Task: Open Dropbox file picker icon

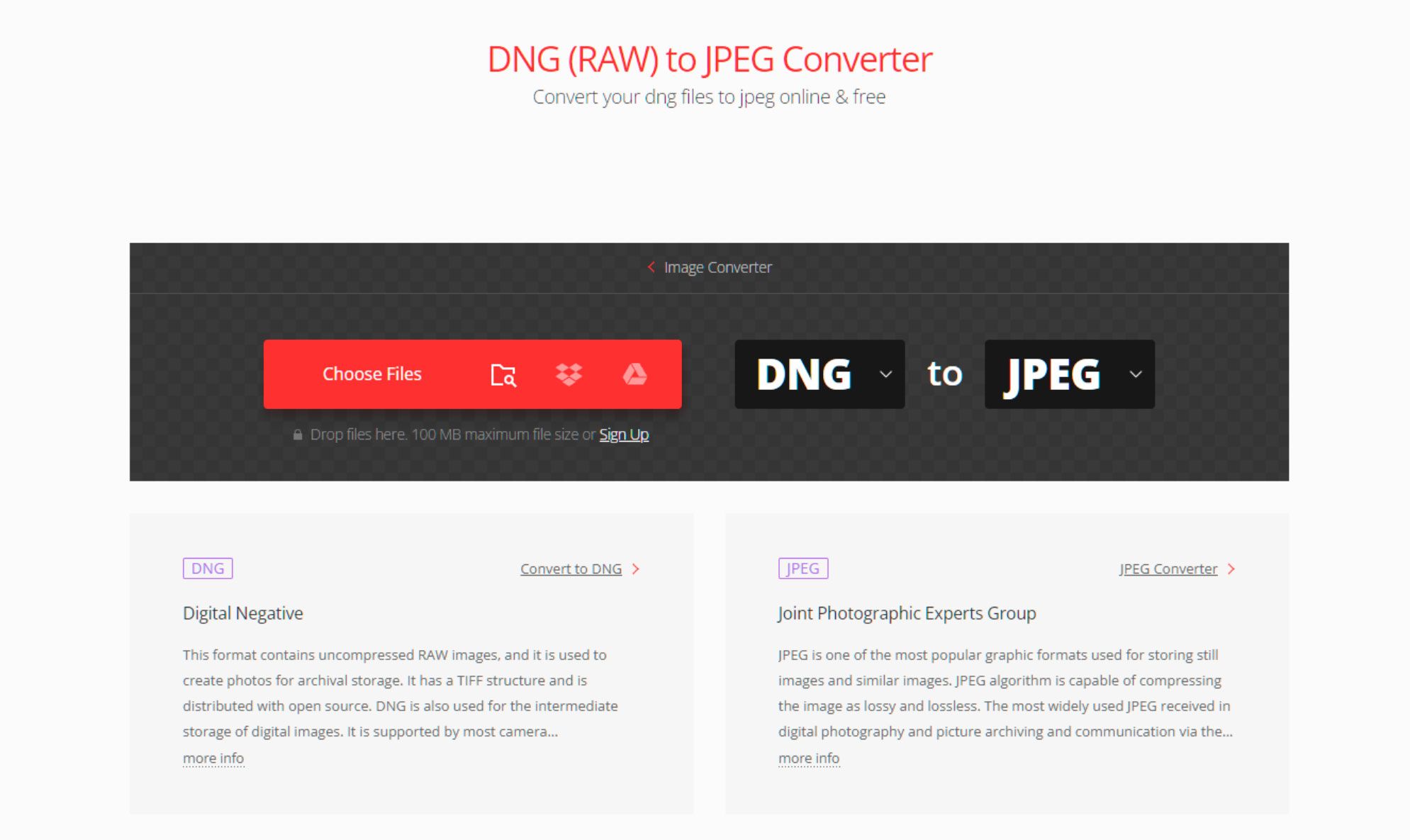Action: pos(568,373)
